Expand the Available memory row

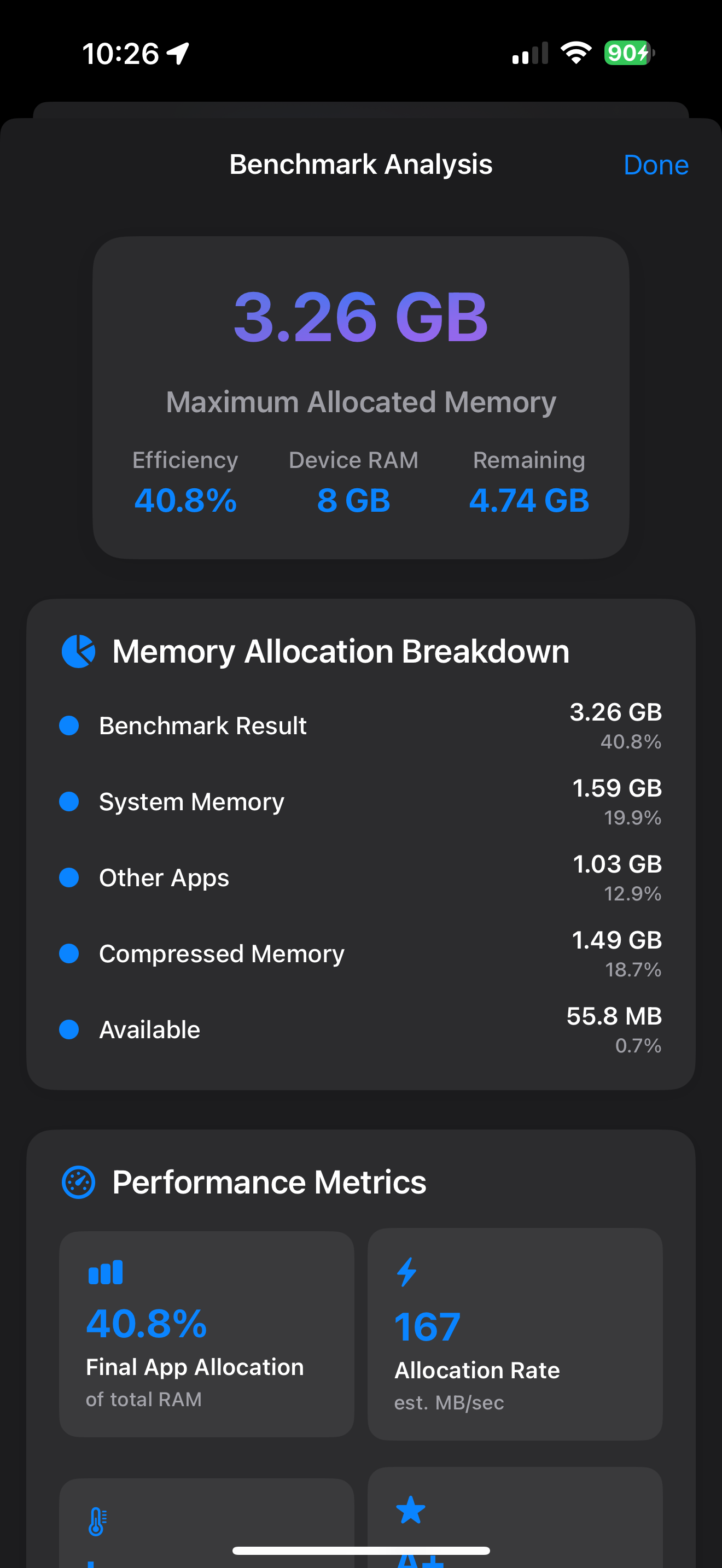[361, 1029]
